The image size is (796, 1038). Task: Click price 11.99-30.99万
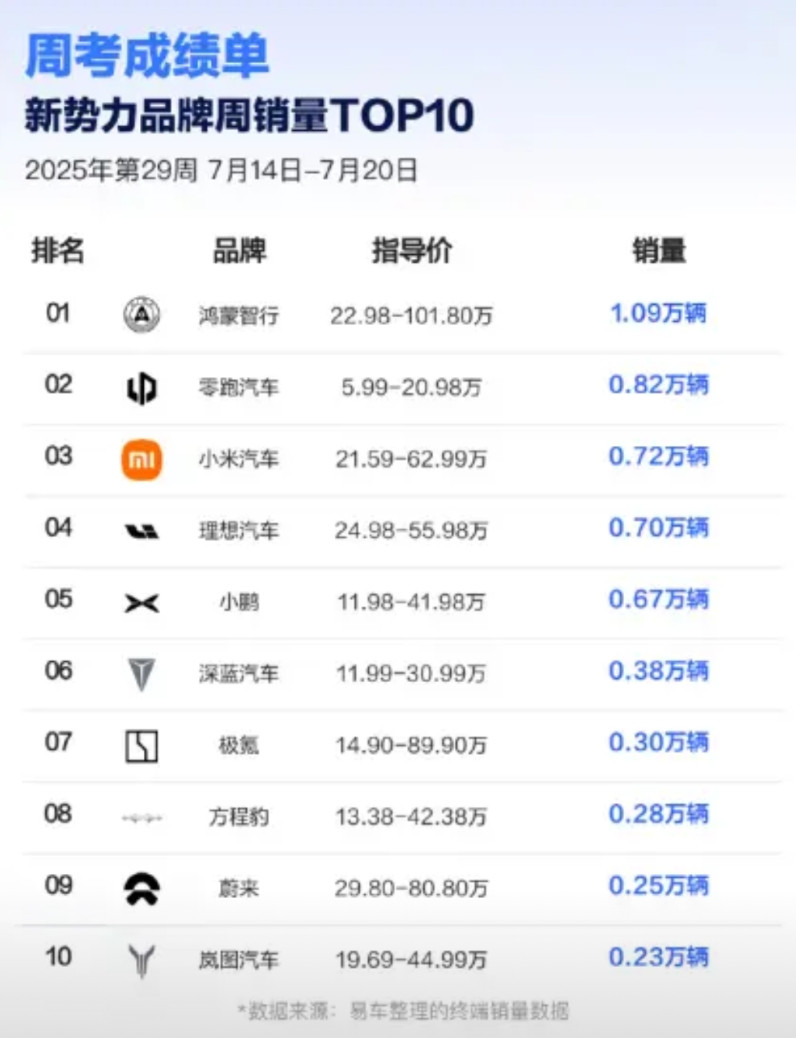[412, 673]
